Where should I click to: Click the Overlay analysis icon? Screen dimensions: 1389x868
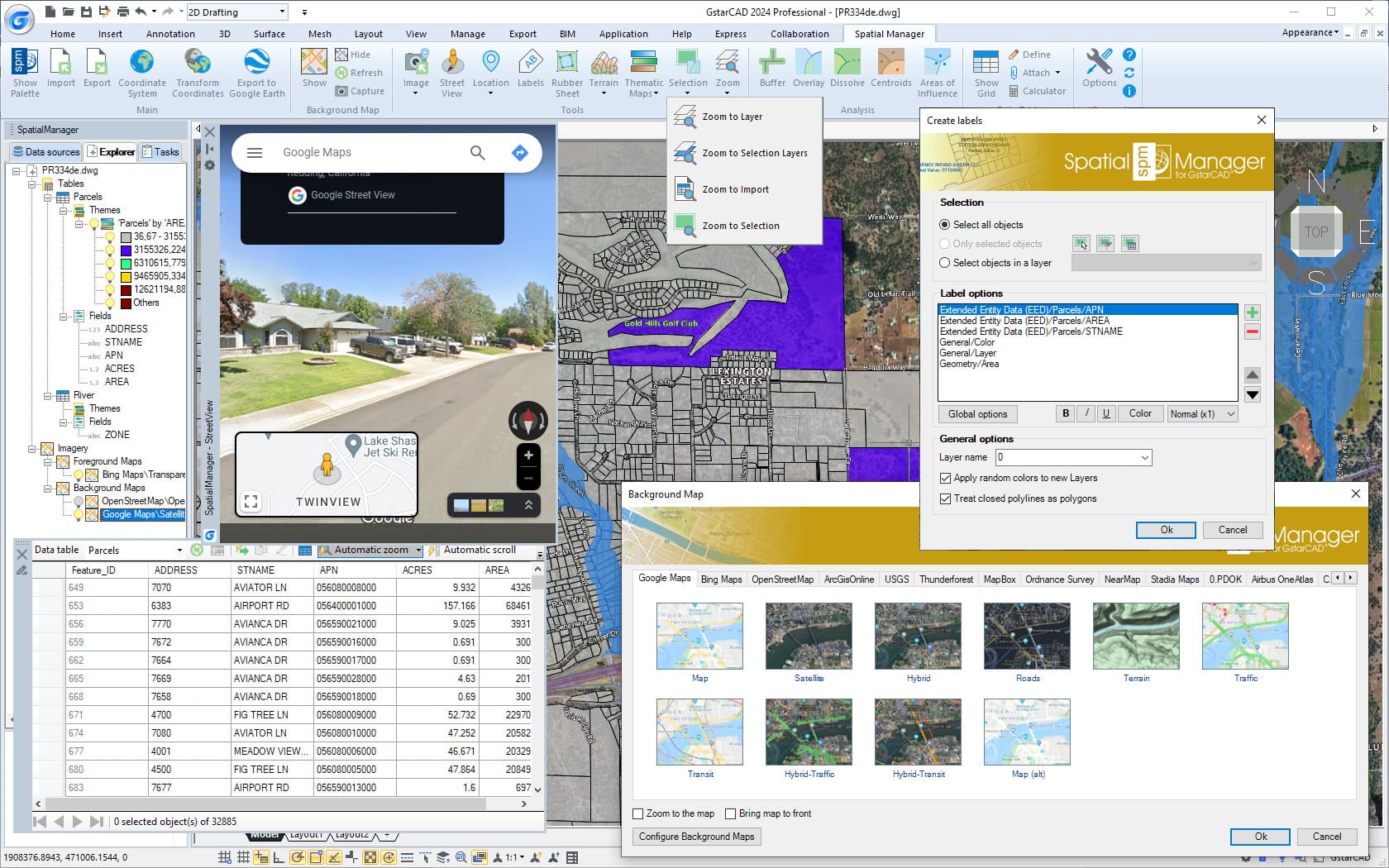tap(808, 68)
